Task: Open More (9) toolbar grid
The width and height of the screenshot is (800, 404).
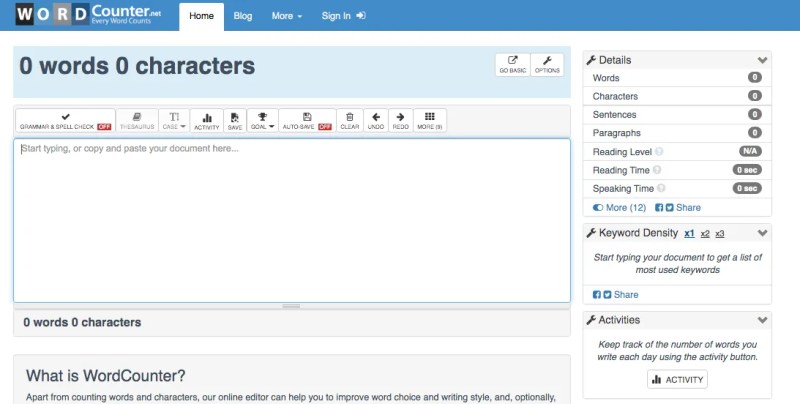Action: point(430,120)
